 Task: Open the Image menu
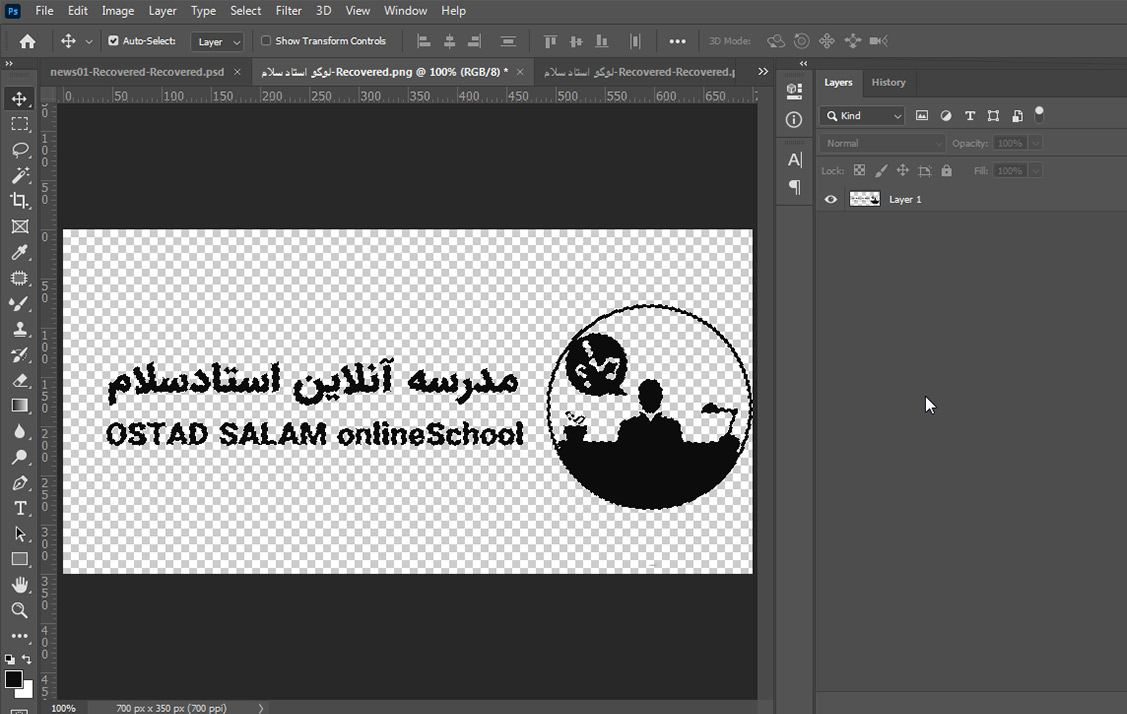pos(118,11)
